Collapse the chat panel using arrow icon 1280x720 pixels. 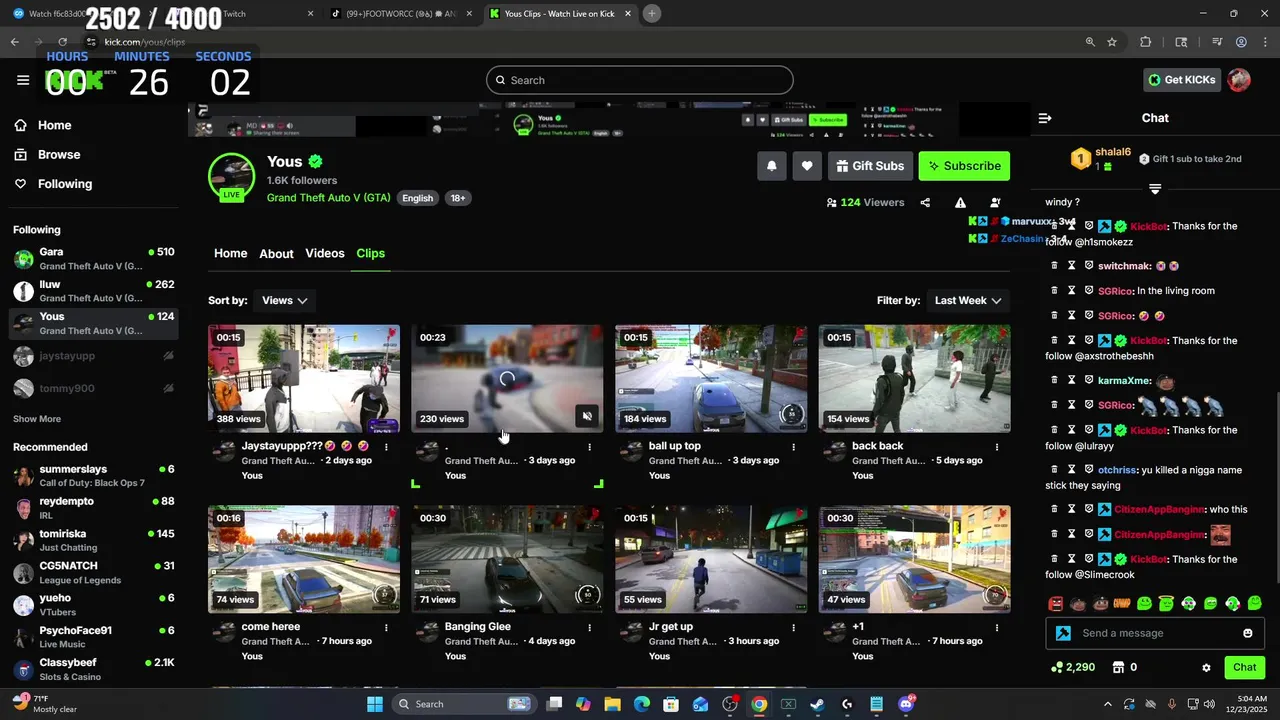coord(1045,118)
